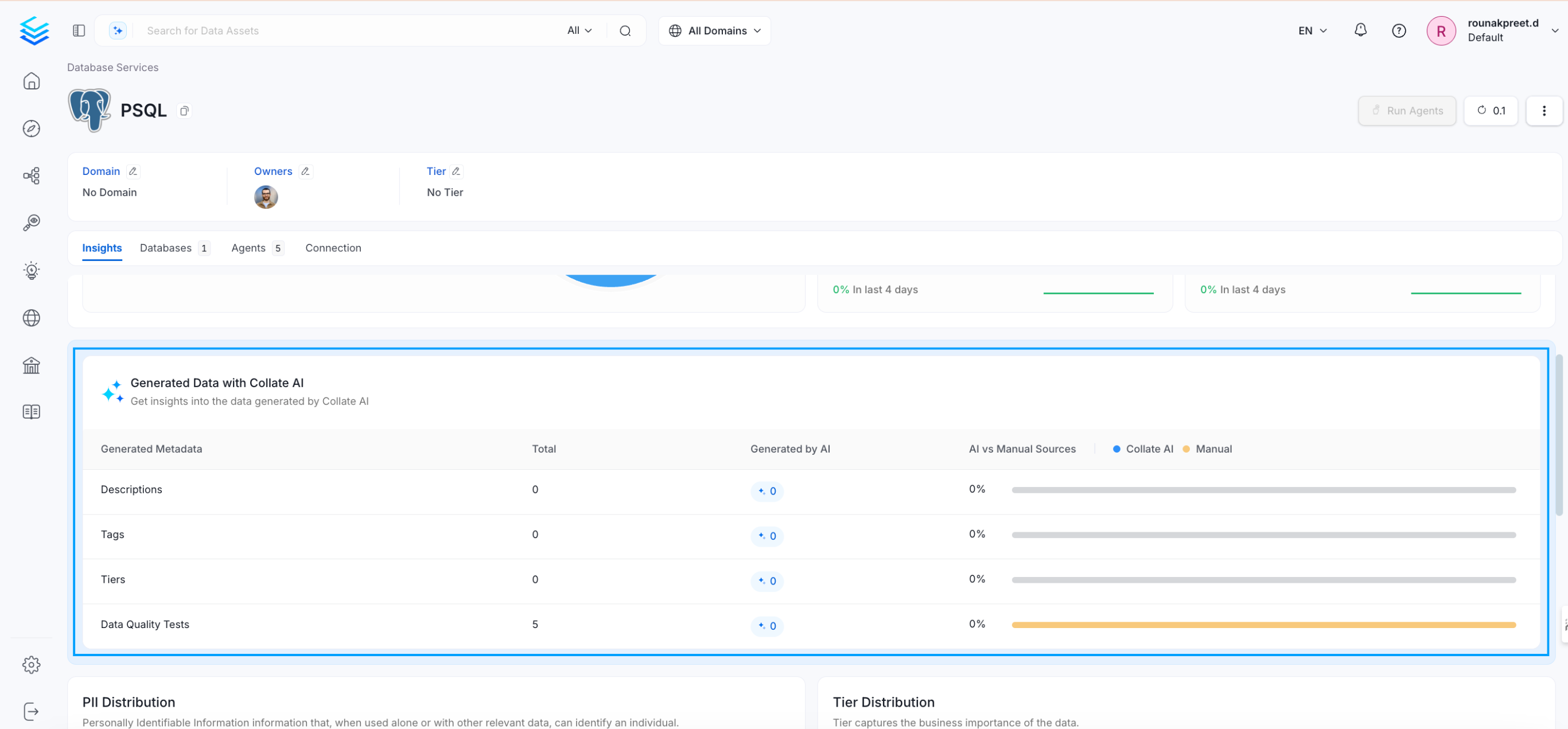The height and width of the screenshot is (729, 1568).
Task: Open Lineage via the nodes icon
Action: pos(31,176)
